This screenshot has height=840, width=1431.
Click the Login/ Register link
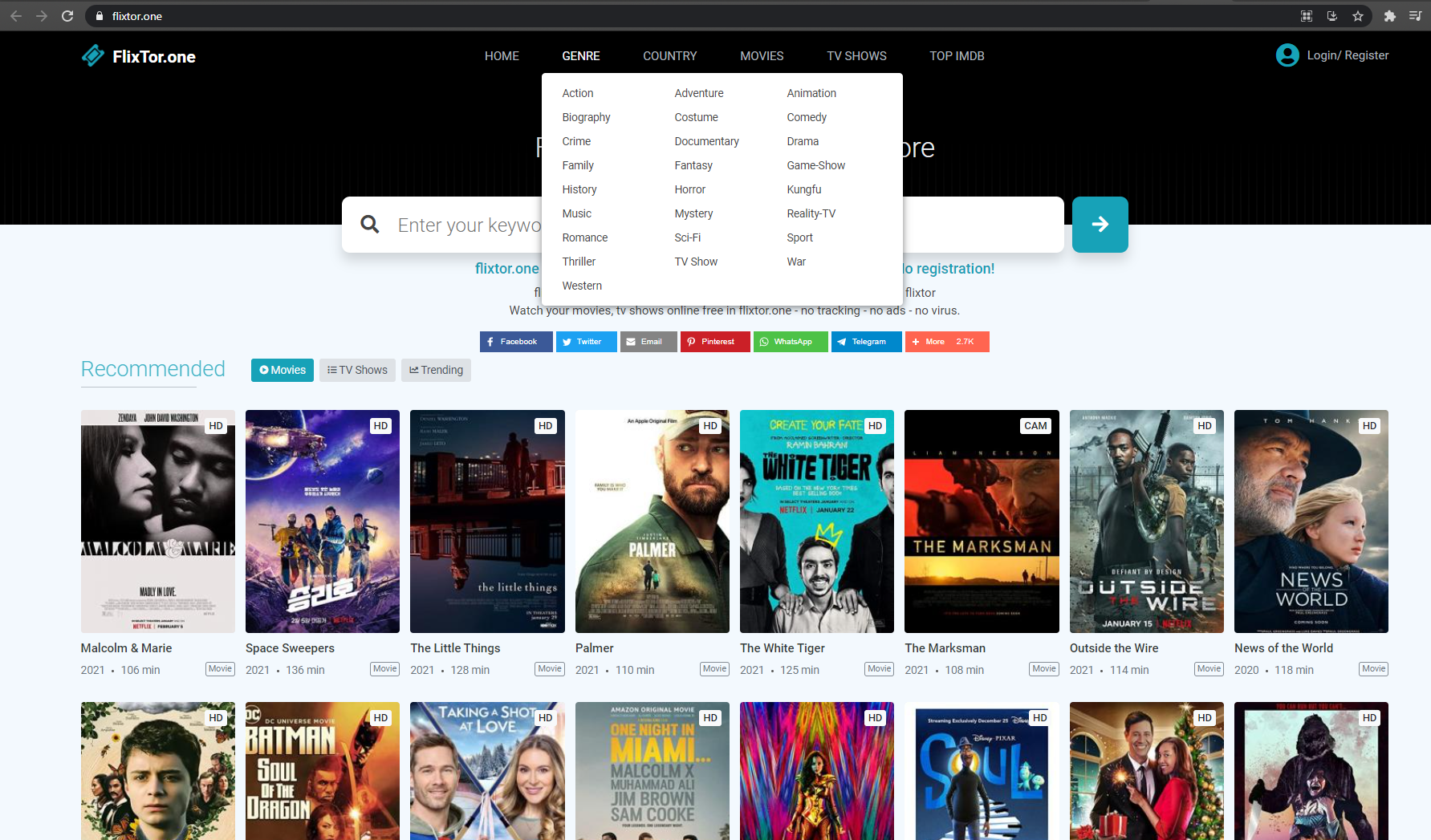pyautogui.click(x=1348, y=55)
